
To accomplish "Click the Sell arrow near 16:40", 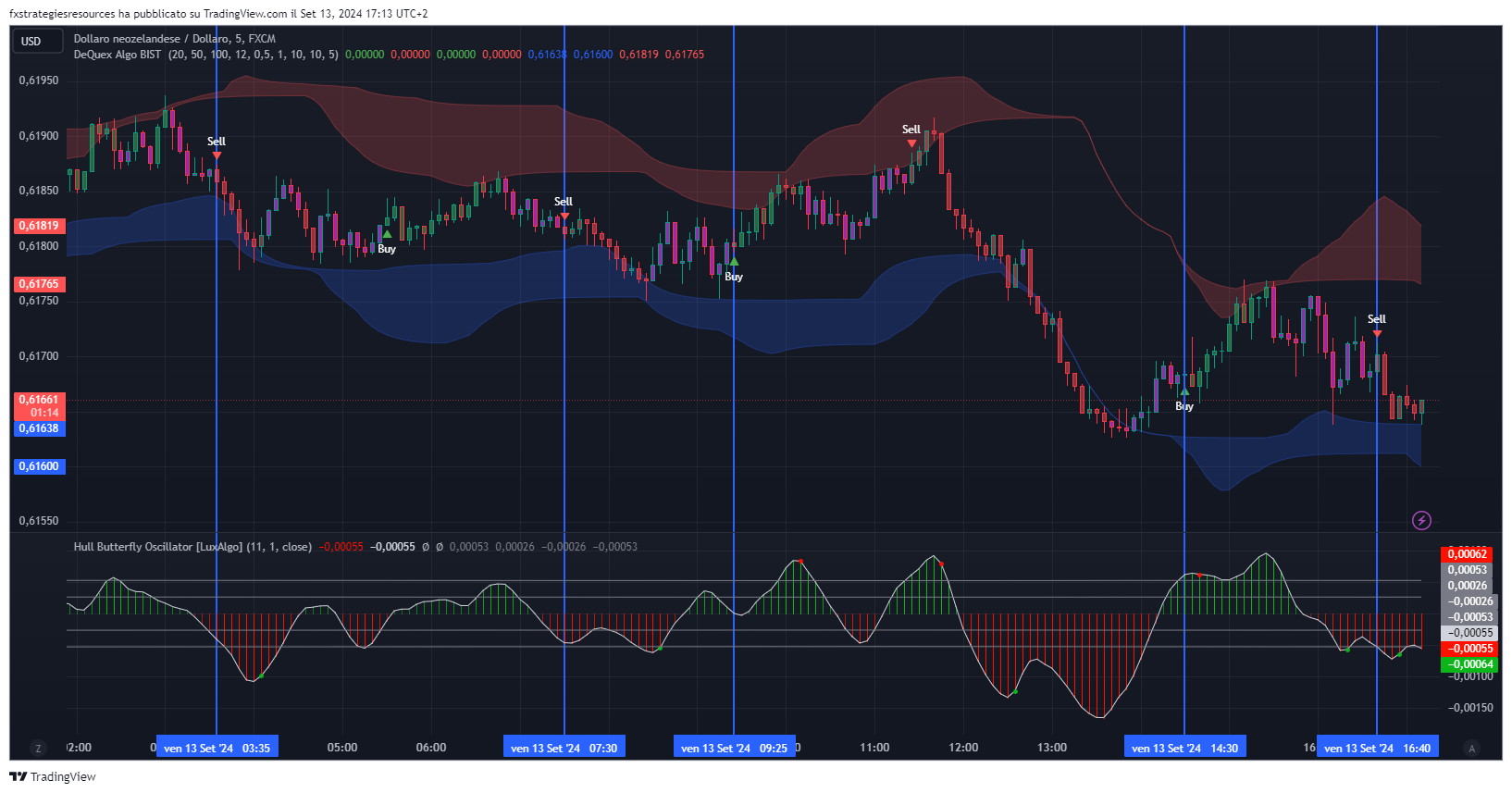I will tap(1377, 333).
